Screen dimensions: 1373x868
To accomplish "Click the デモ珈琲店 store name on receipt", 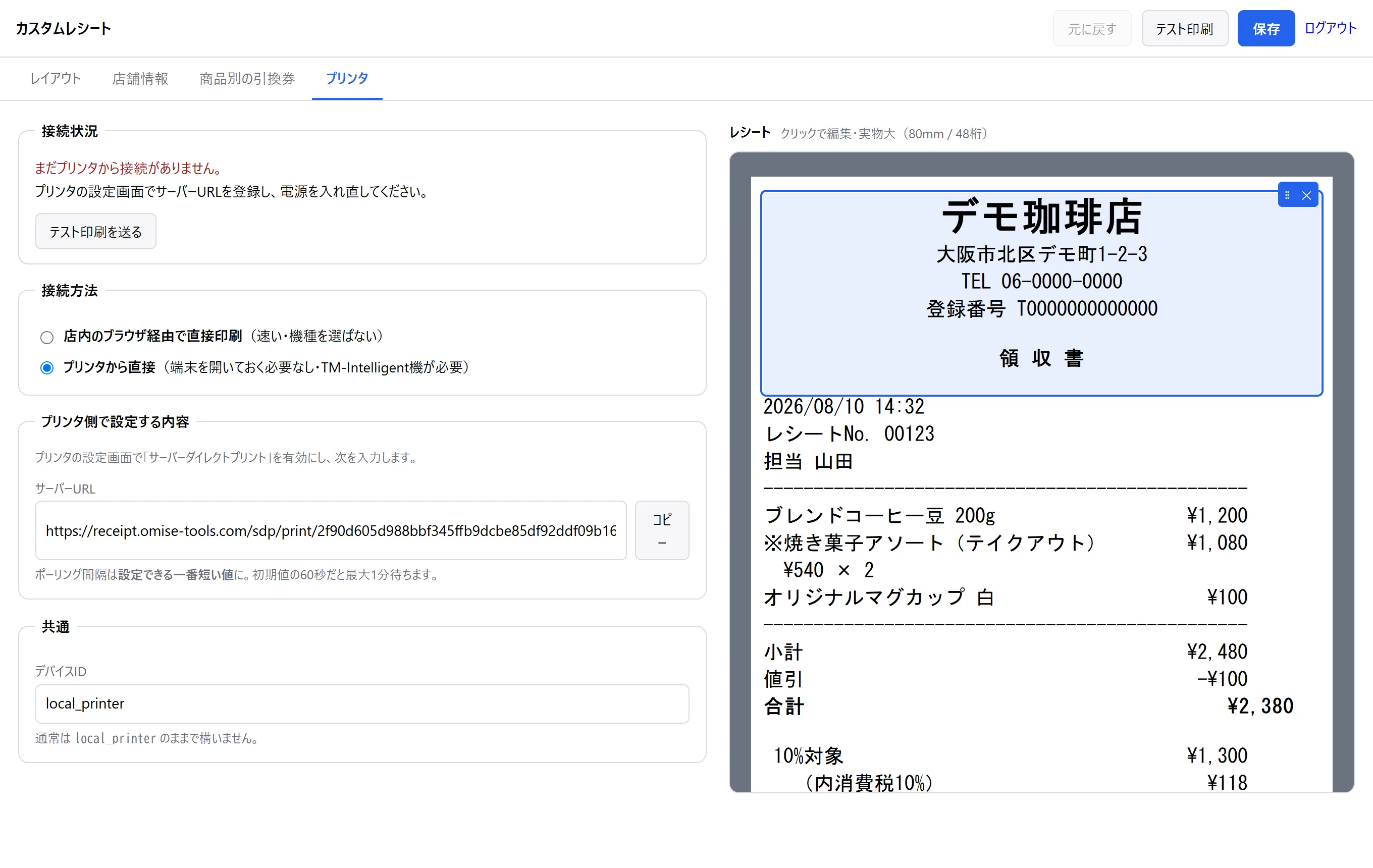I will click(1042, 217).
